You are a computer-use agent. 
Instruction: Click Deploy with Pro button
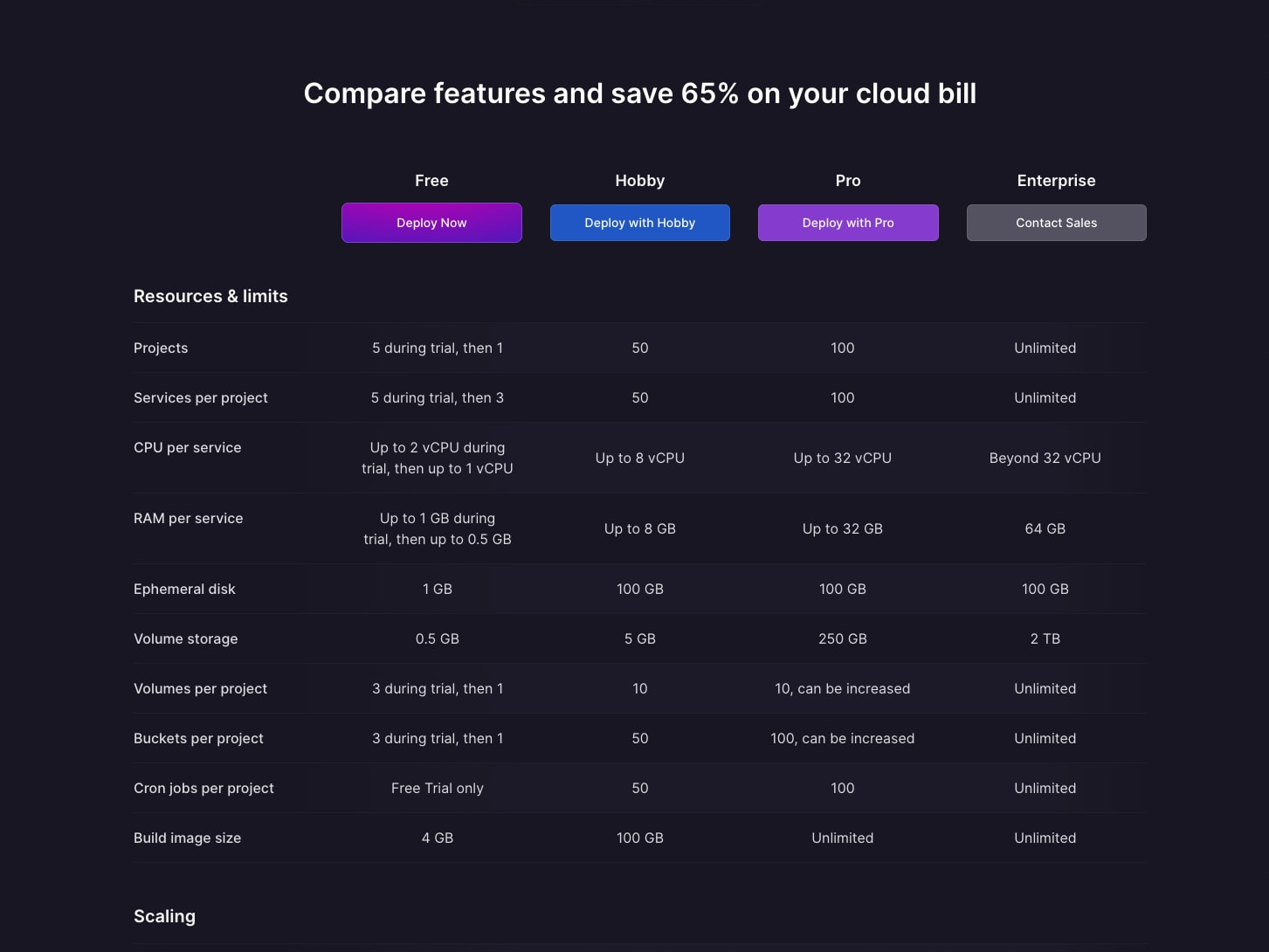click(848, 223)
